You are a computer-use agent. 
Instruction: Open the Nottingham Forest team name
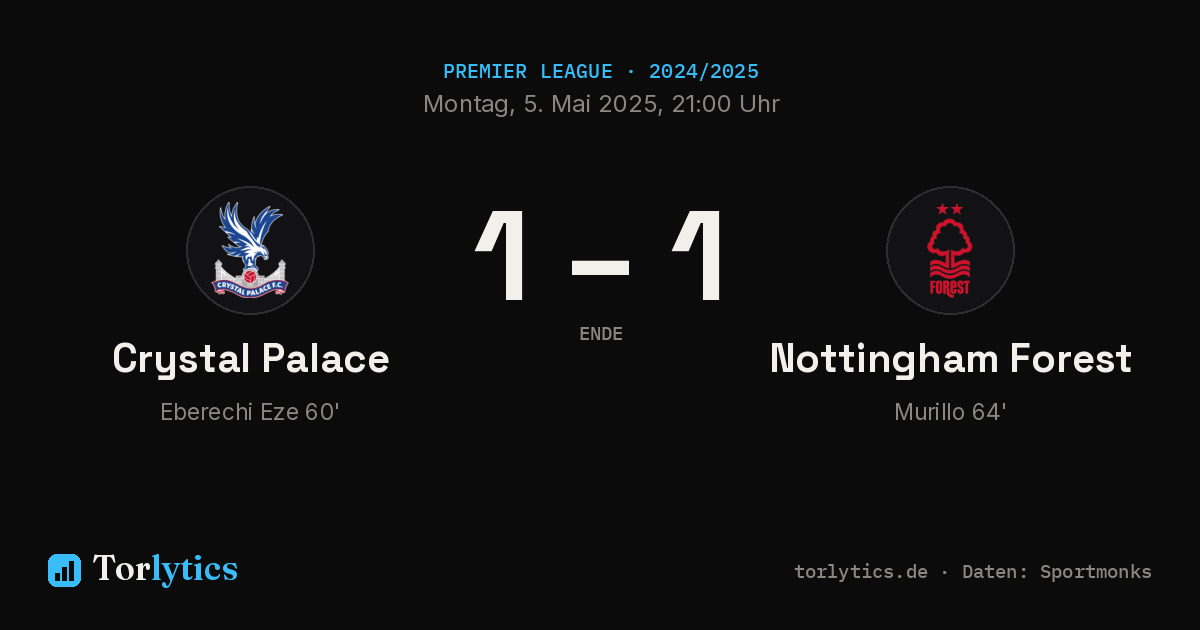coord(950,358)
